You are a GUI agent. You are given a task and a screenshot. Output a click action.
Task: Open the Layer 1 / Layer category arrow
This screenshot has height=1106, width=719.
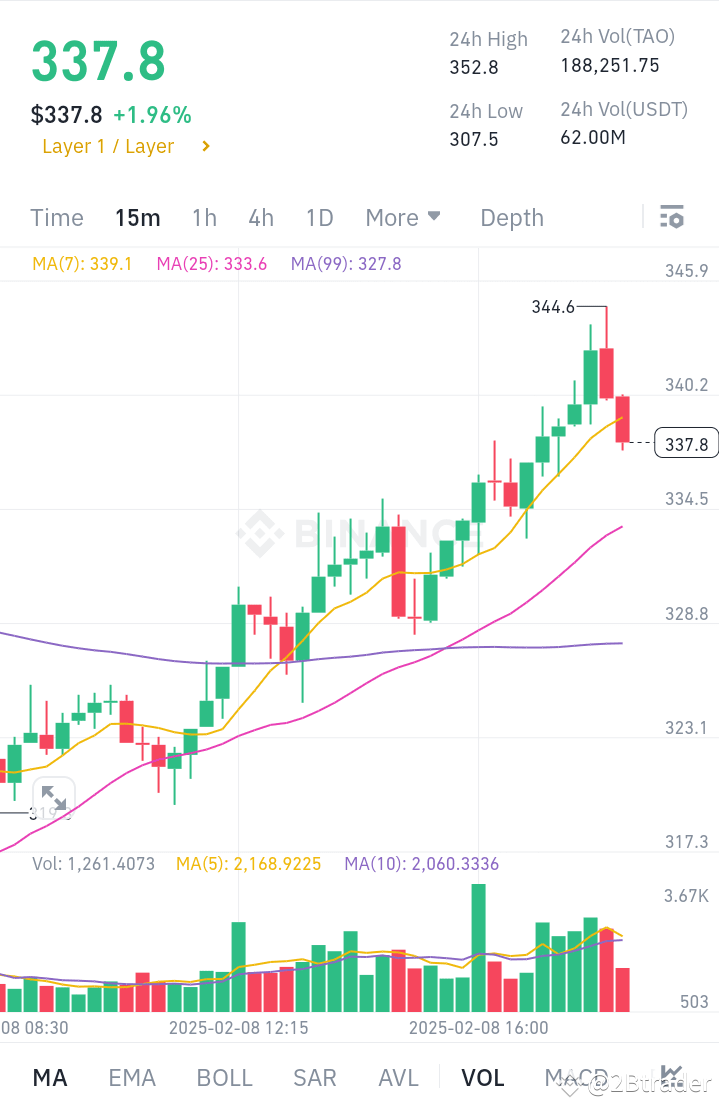(x=206, y=146)
